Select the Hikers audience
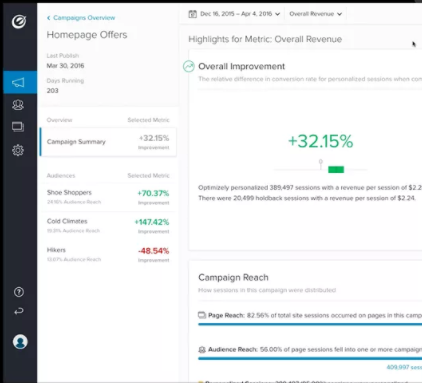422x383 pixels. point(108,254)
